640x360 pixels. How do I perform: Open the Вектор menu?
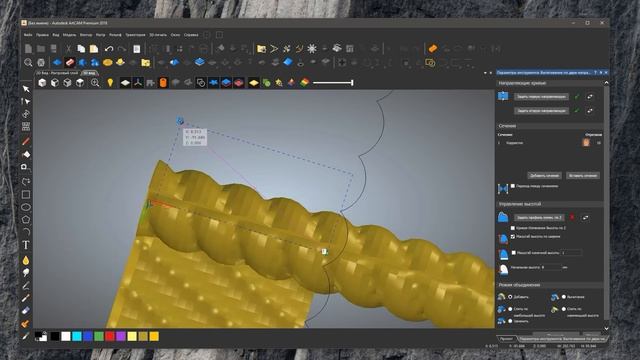(x=86, y=35)
